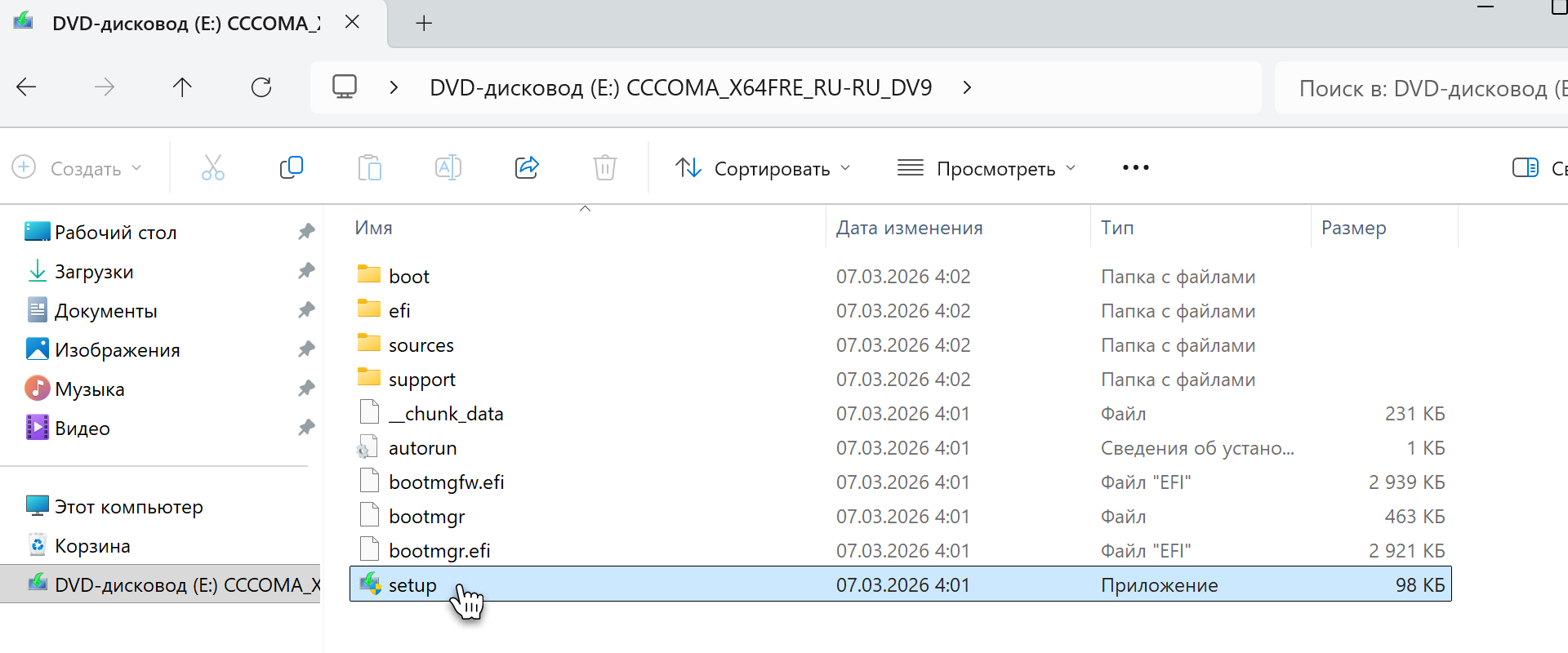1568x653 pixels.
Task: Click the Share icon in toolbar
Action: (x=527, y=168)
